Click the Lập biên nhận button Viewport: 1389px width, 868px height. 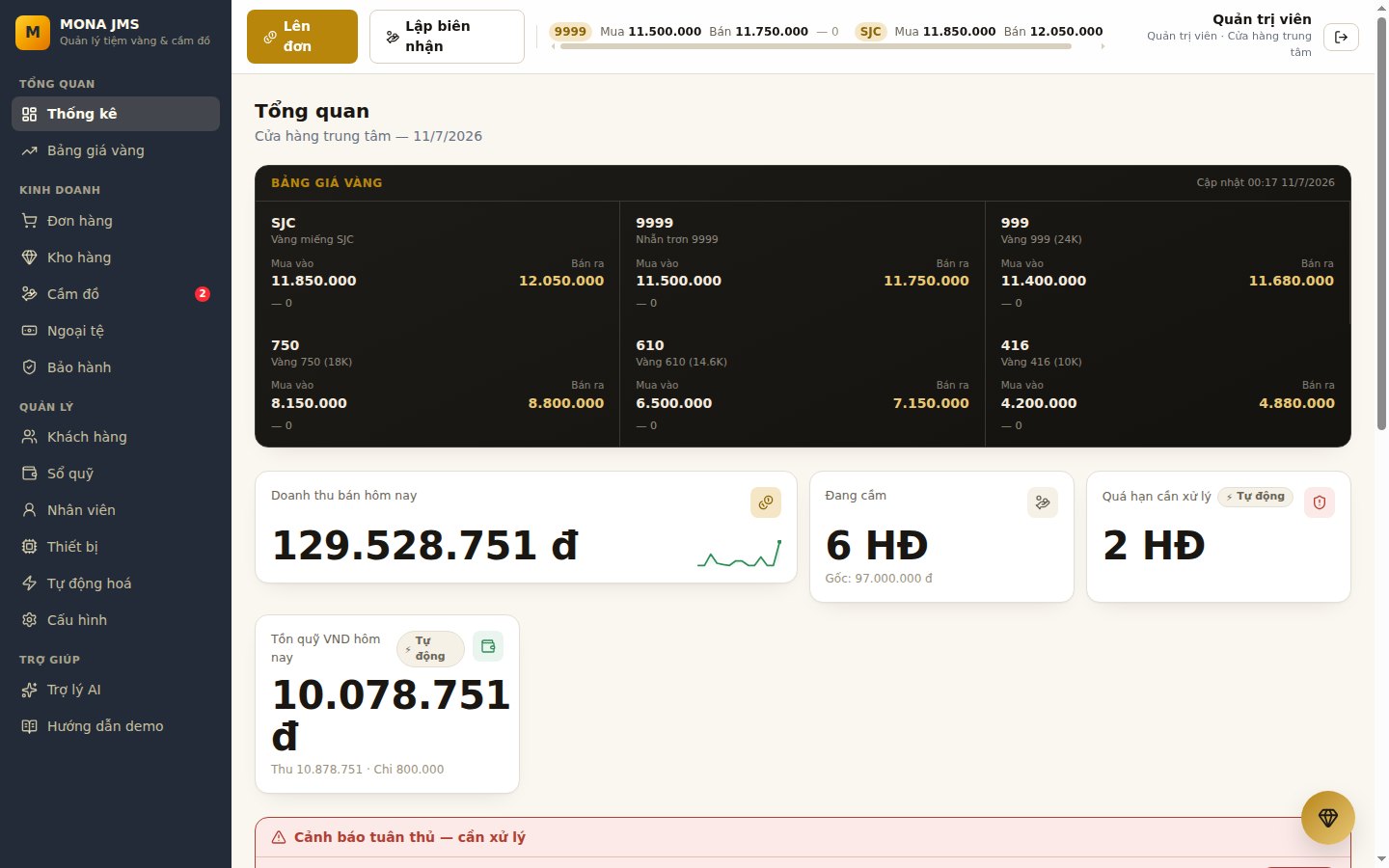pyautogui.click(x=447, y=37)
